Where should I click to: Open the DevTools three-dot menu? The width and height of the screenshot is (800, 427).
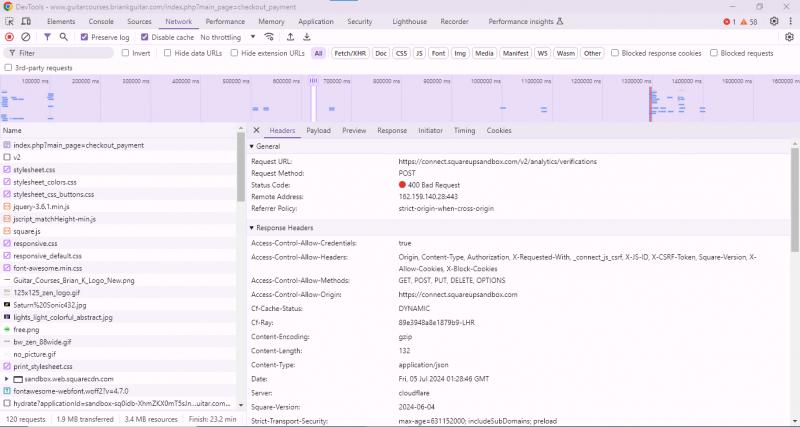790,21
